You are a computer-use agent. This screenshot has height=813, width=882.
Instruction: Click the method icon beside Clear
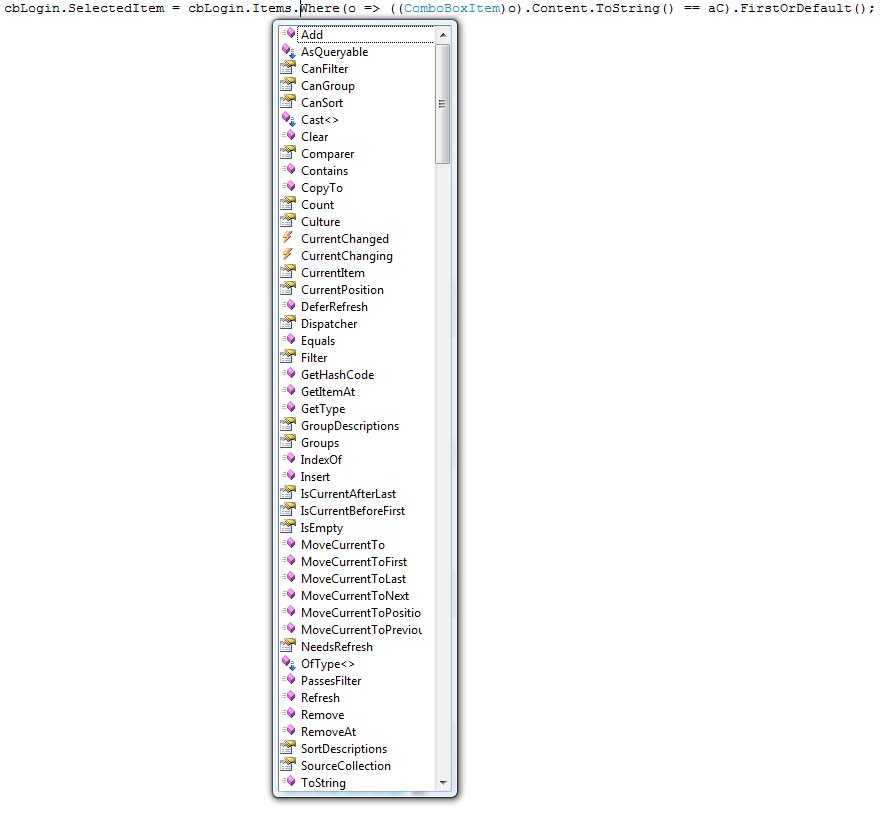289,136
